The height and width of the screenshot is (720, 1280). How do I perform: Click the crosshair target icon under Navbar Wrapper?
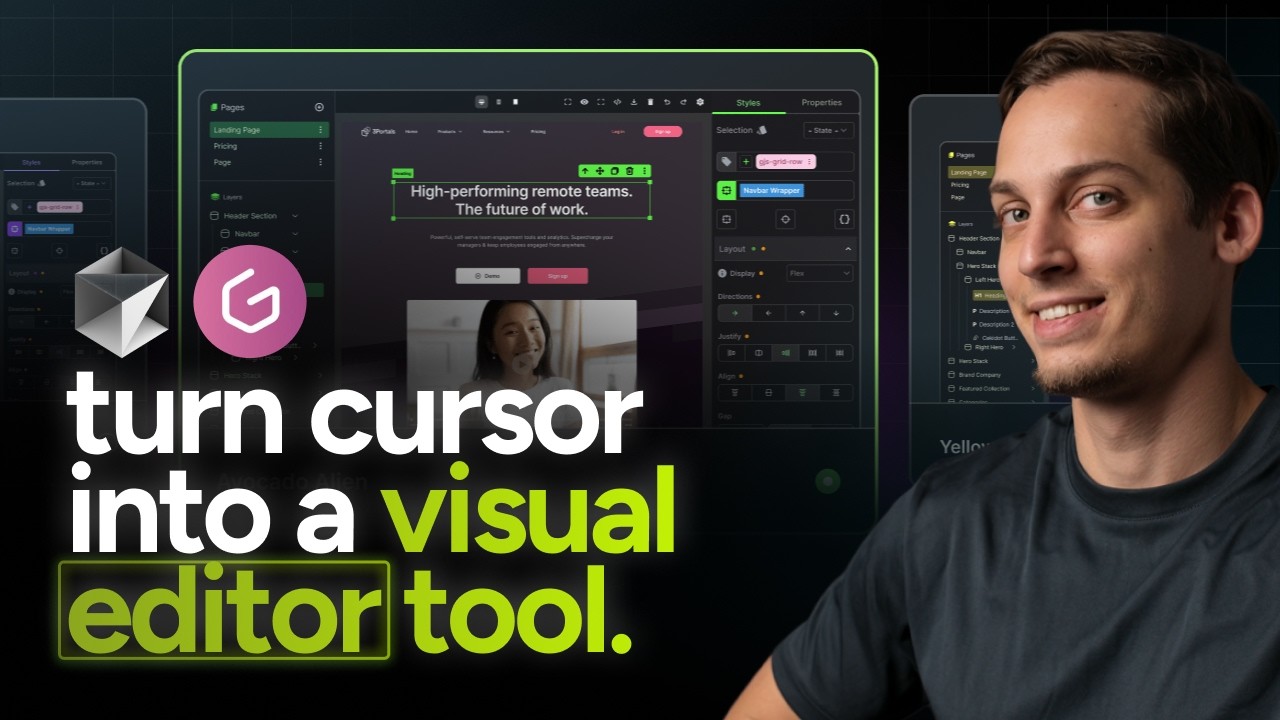pyautogui.click(x=785, y=218)
